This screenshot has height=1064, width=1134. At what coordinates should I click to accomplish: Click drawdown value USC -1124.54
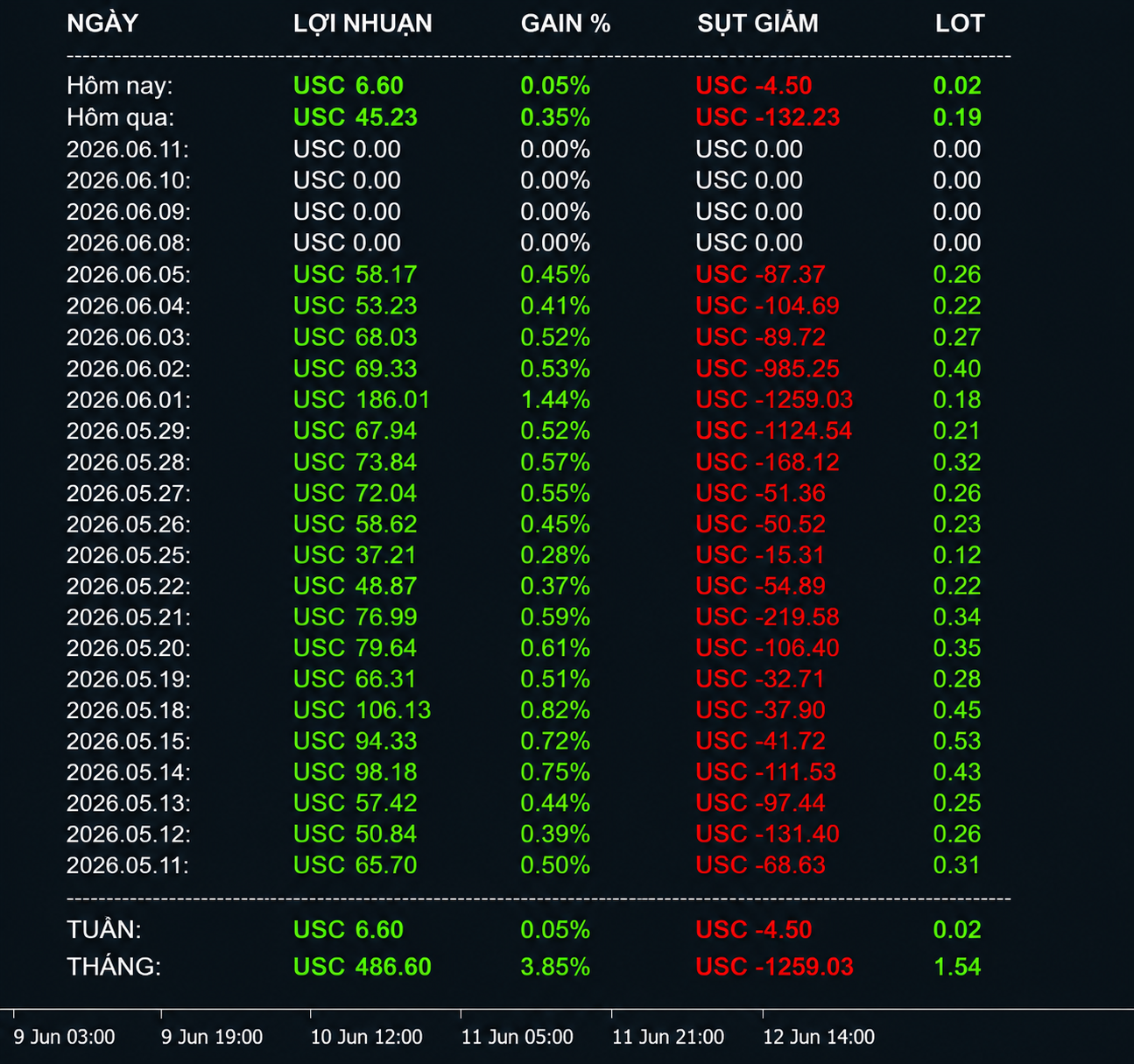tap(774, 431)
